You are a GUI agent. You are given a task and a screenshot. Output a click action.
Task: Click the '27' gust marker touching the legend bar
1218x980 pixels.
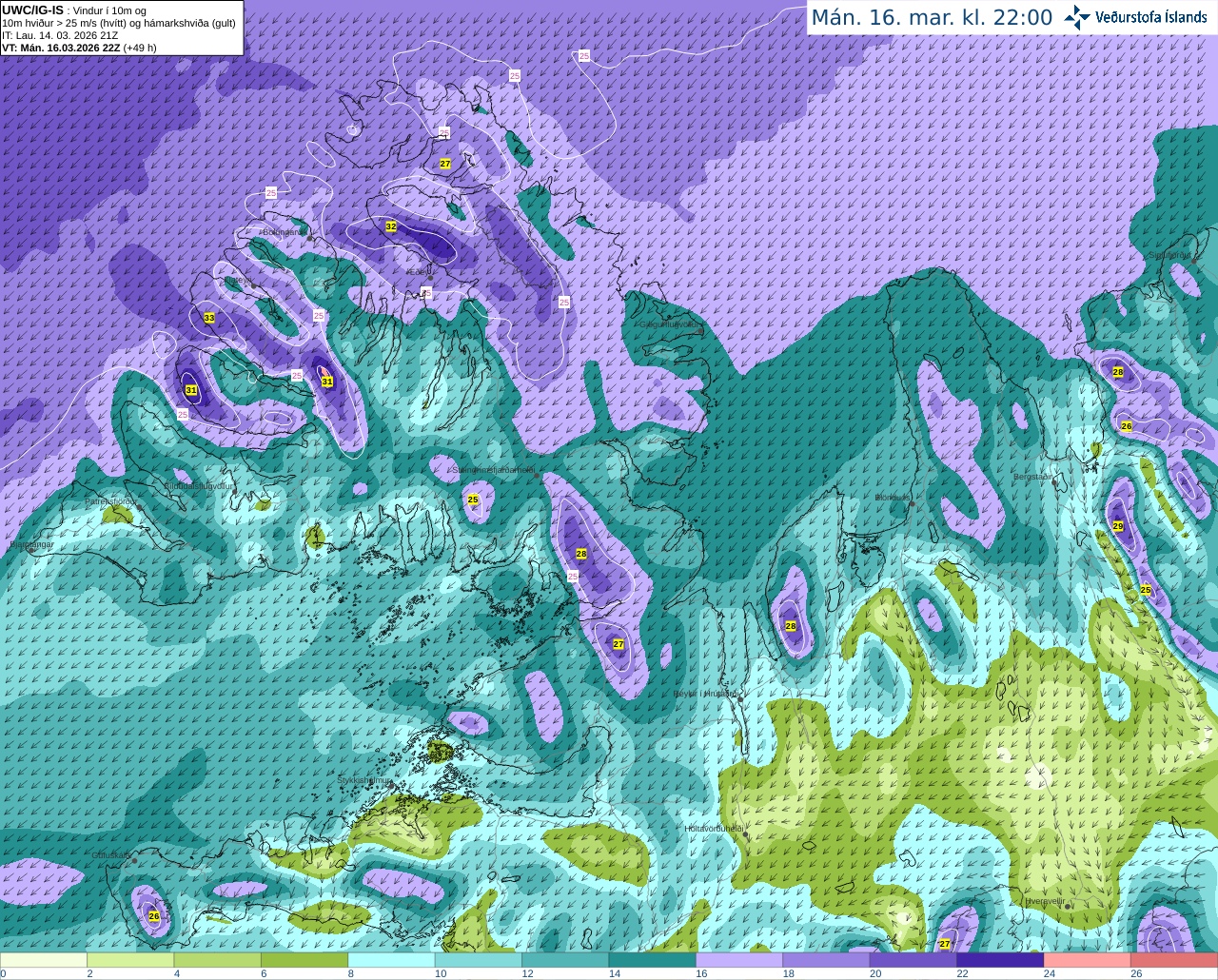coord(945,944)
